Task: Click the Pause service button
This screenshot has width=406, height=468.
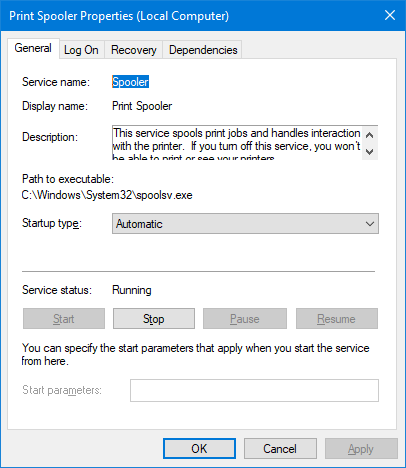Action: click(x=245, y=319)
